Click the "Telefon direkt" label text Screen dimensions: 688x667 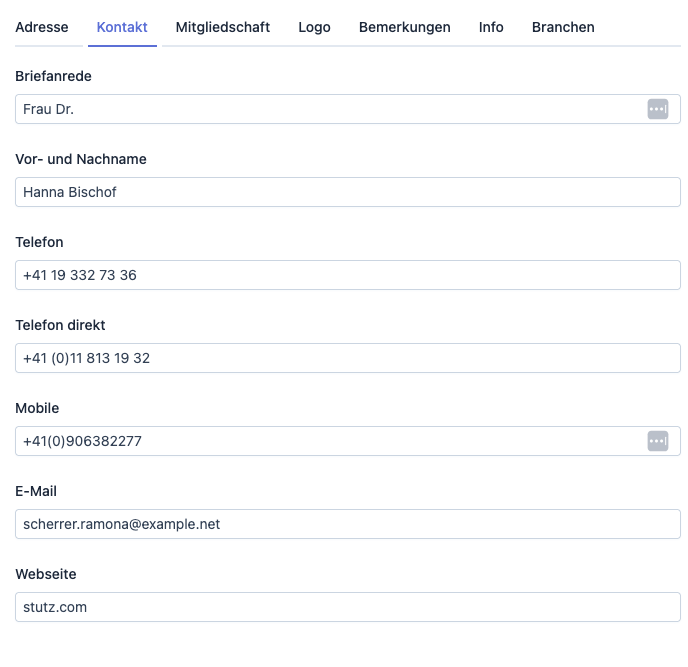click(x=60, y=325)
